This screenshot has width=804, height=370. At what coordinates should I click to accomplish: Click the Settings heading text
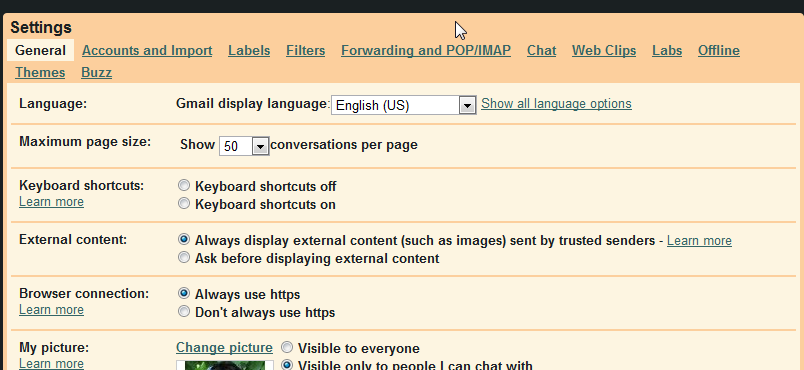[x=41, y=28]
